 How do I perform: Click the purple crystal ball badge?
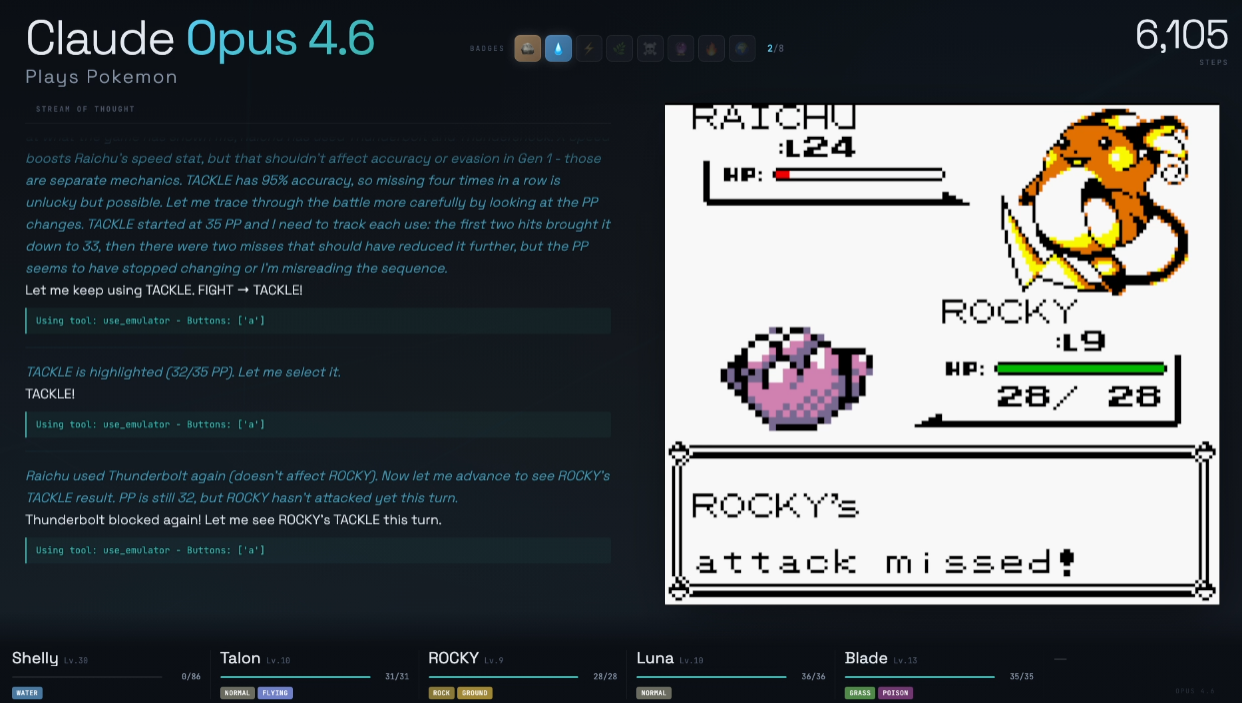[x=681, y=48]
